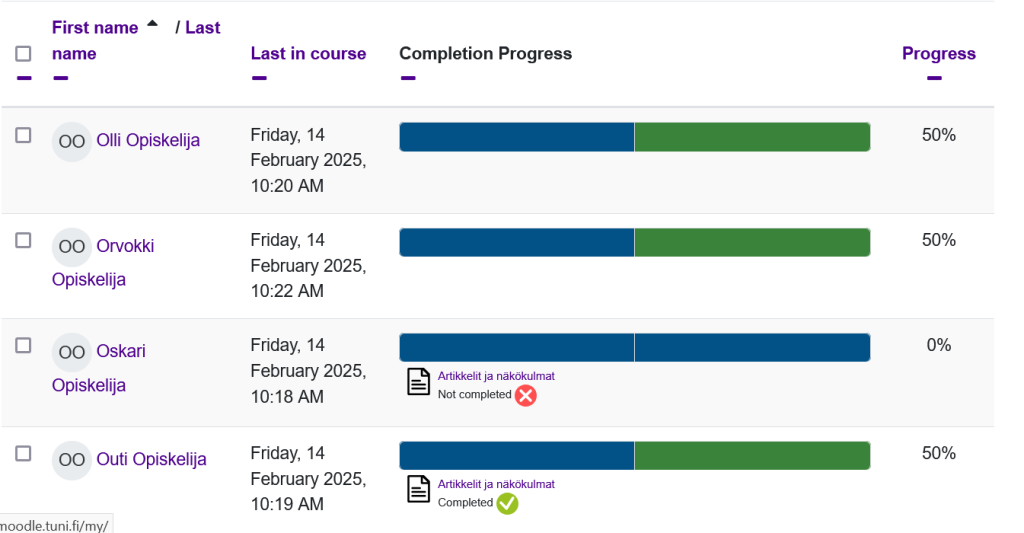Click the green Completed checkmark icon
Screen dimensions: 1024x533
click(x=508, y=503)
